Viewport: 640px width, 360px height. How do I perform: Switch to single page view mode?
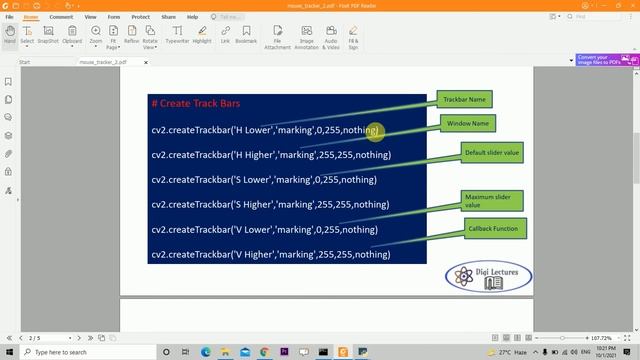(x=495, y=338)
